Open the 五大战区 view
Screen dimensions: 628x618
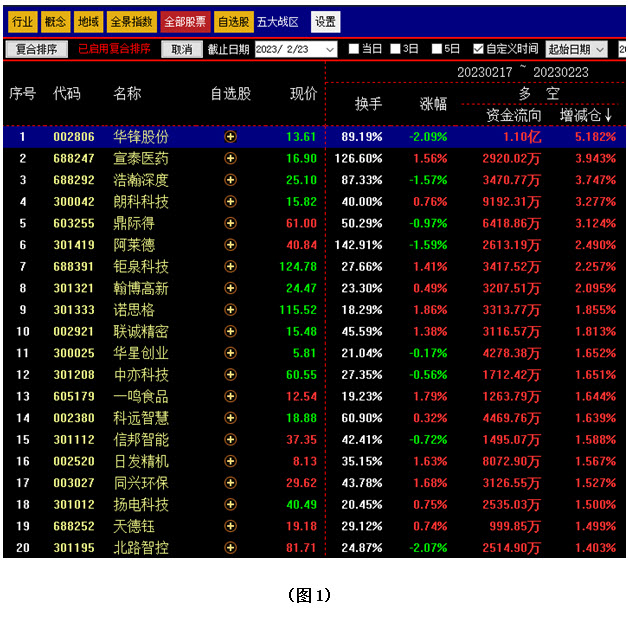pyautogui.click(x=278, y=22)
